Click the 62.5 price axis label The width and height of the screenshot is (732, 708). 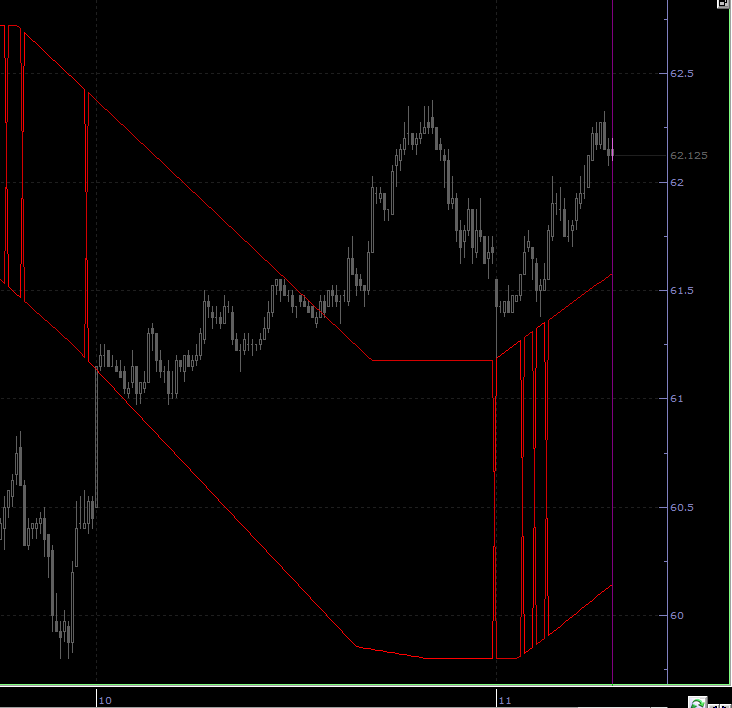682,74
